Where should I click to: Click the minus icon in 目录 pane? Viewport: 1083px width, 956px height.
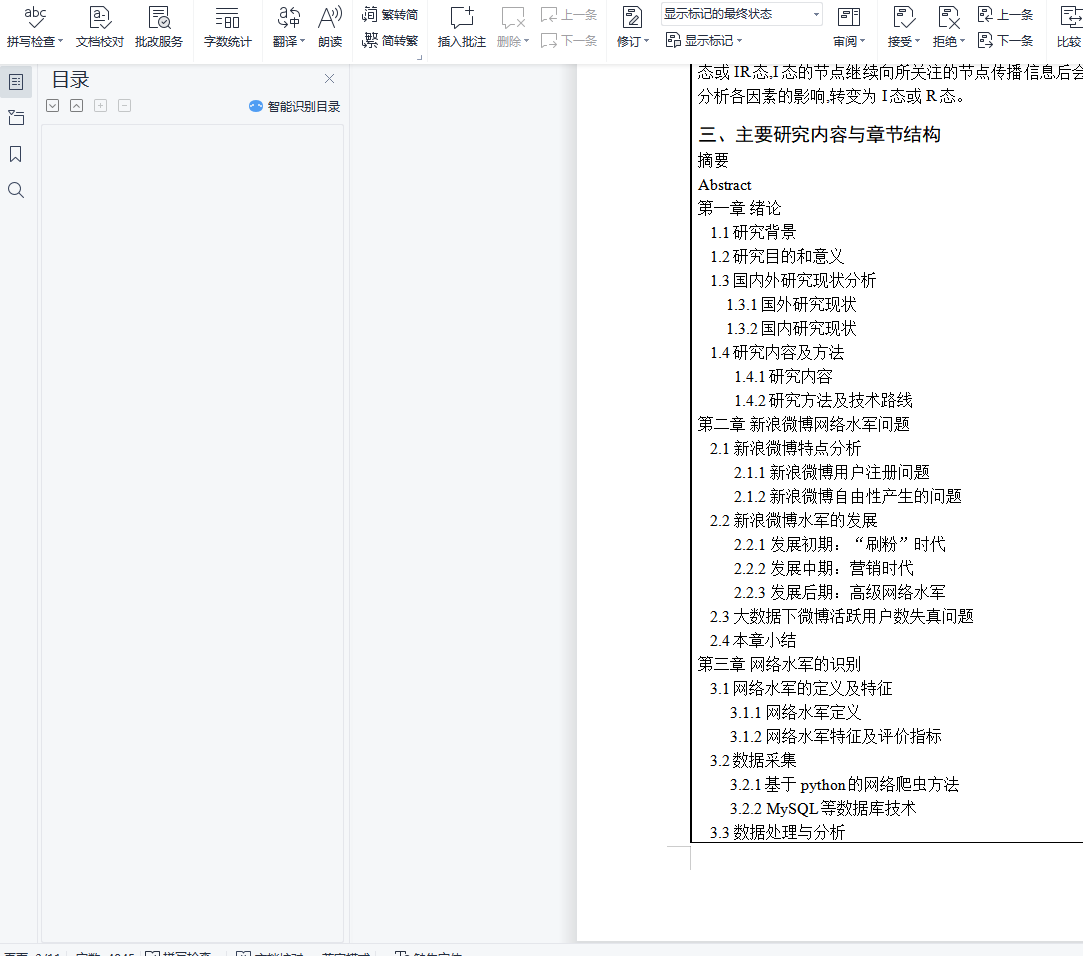(124, 106)
